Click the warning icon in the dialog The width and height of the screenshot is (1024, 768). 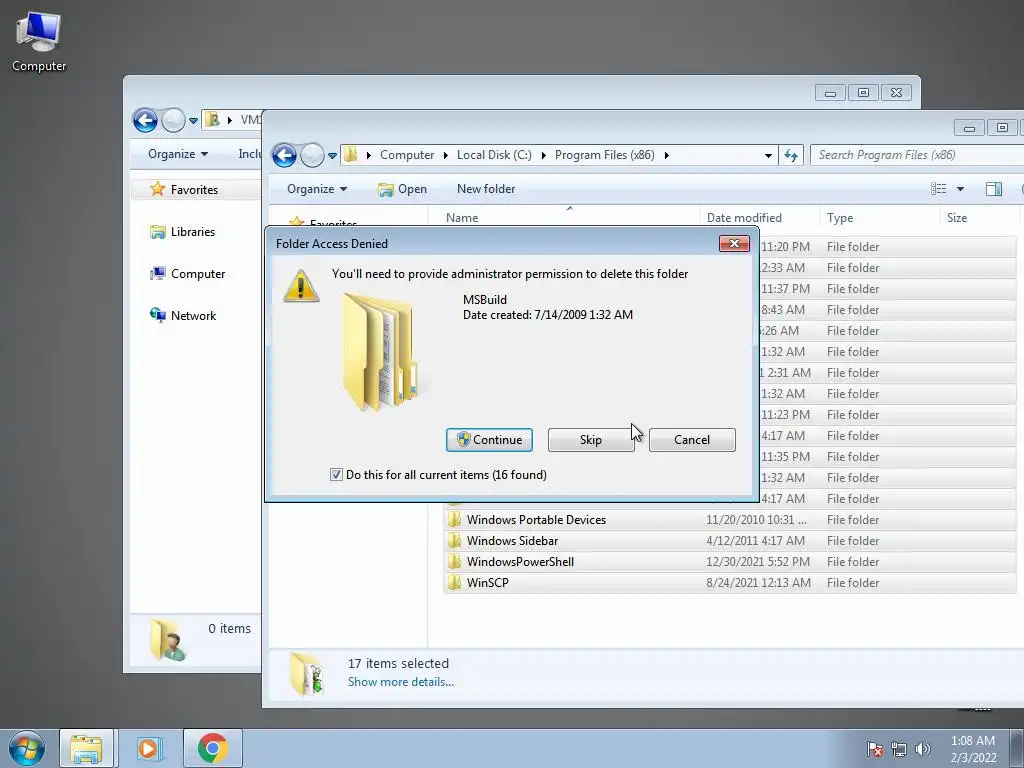301,286
